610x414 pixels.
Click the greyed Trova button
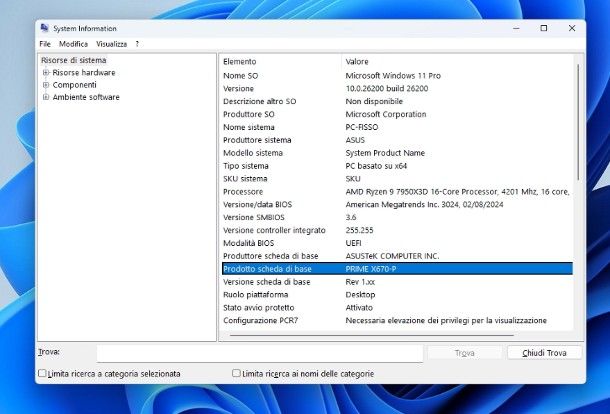(x=465, y=353)
